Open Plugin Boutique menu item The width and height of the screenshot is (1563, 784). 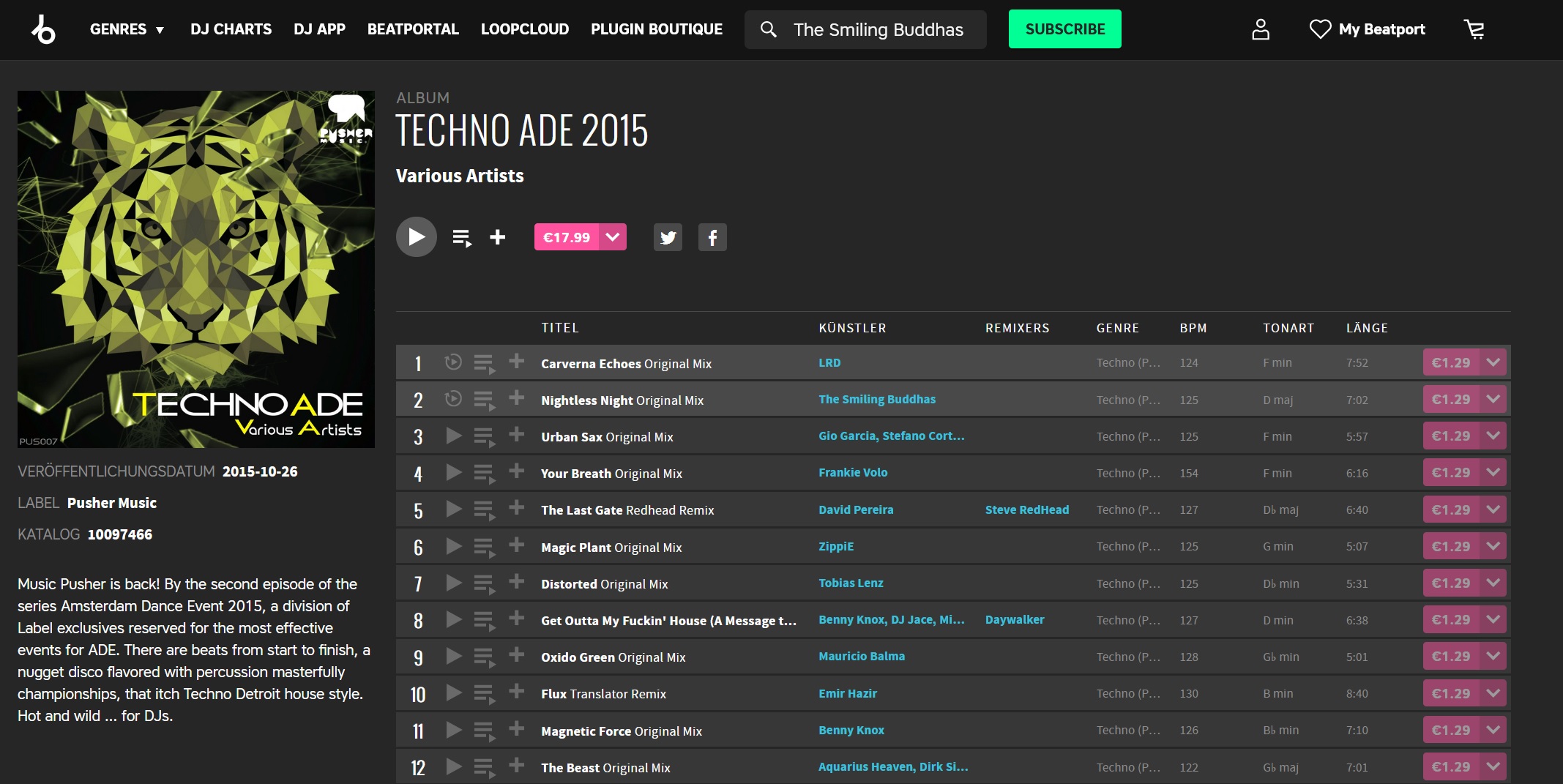click(x=657, y=29)
